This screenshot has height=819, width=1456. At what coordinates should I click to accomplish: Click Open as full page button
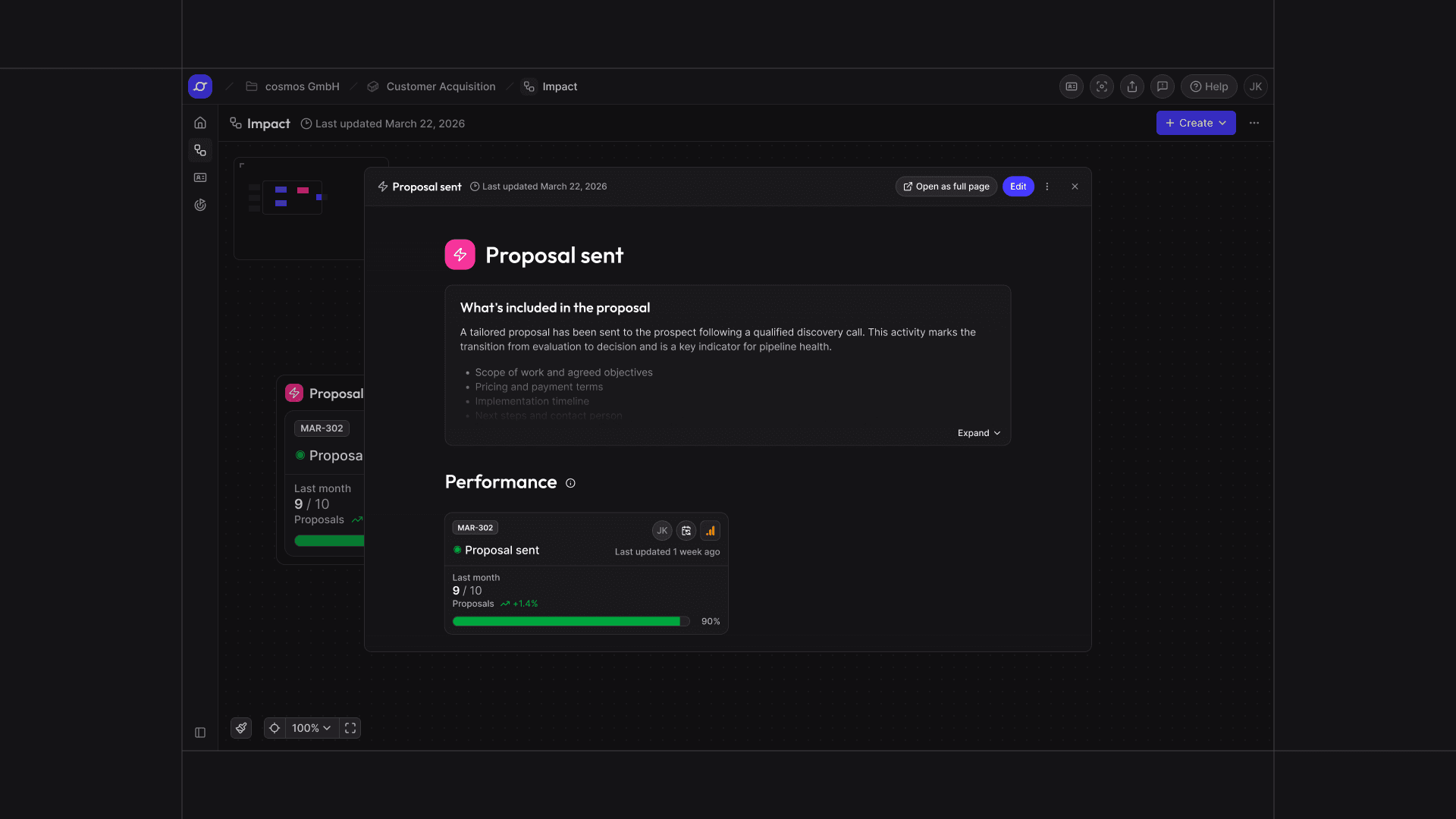click(x=946, y=187)
